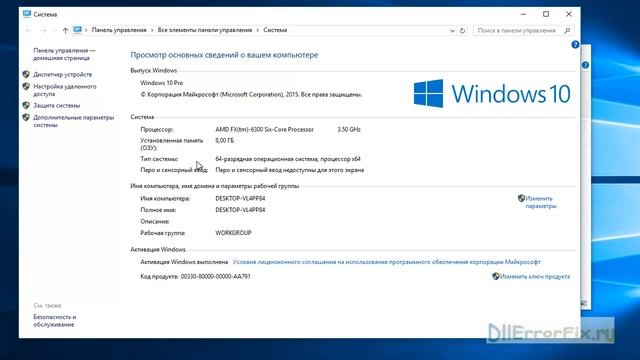640x360 pixels.
Task: Click the Back navigation arrow
Action: coord(29,30)
